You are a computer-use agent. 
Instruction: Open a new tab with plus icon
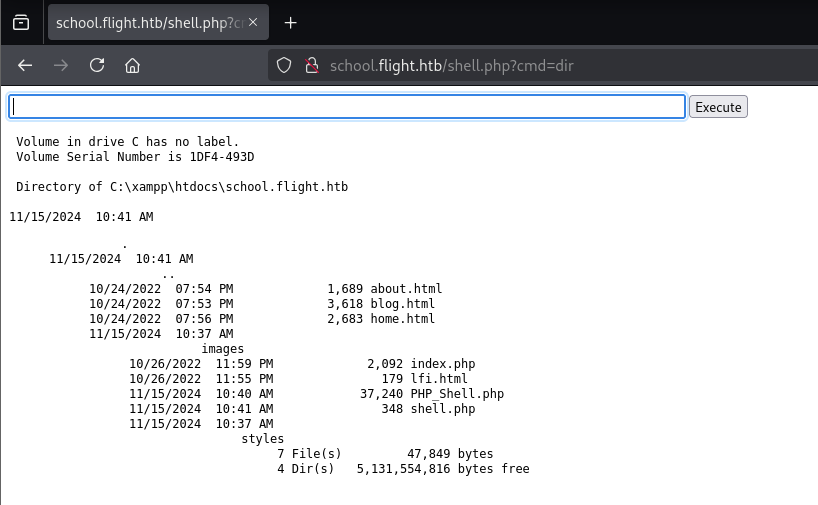point(291,23)
